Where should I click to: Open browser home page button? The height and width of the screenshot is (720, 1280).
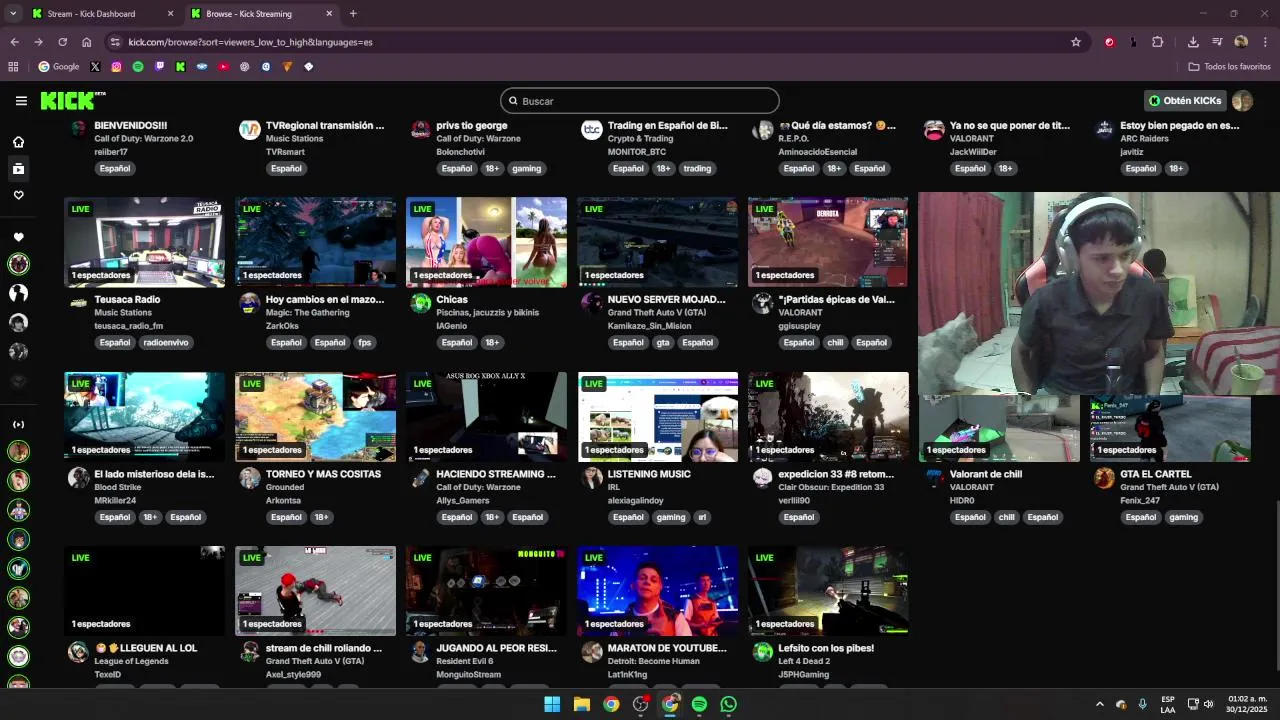point(87,42)
